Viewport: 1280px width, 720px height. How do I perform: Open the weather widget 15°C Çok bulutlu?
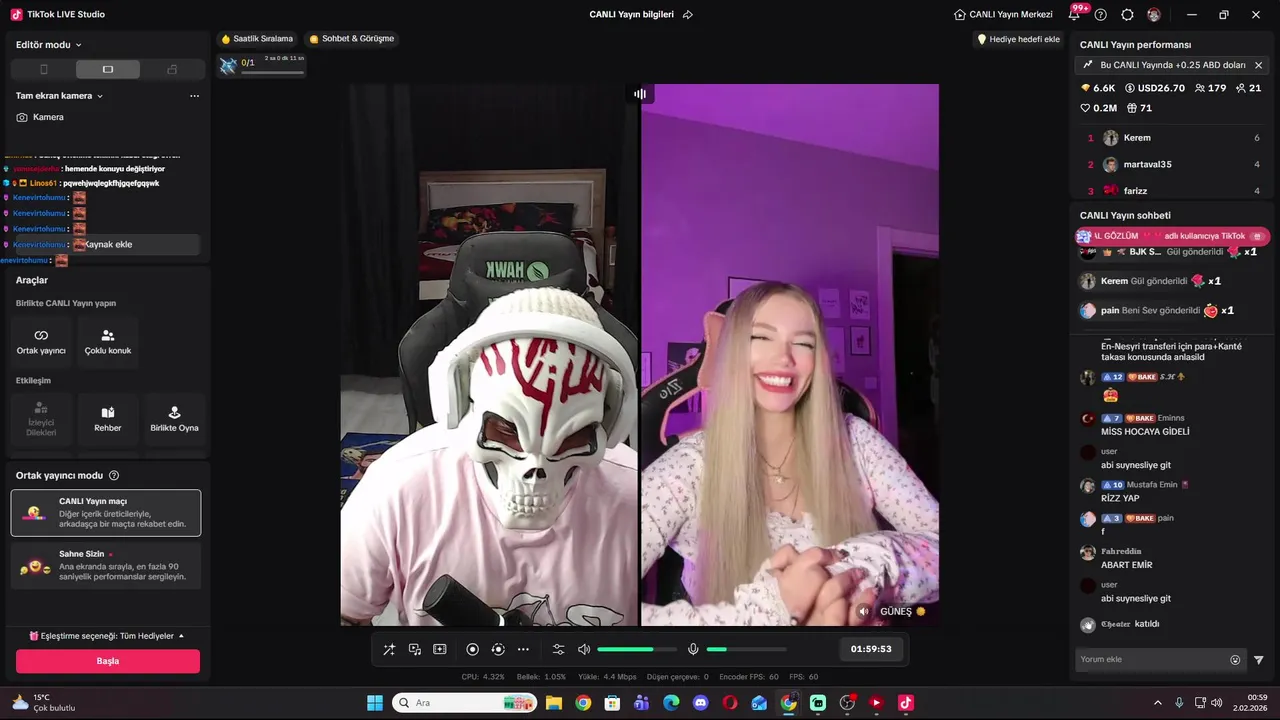pyautogui.click(x=44, y=703)
